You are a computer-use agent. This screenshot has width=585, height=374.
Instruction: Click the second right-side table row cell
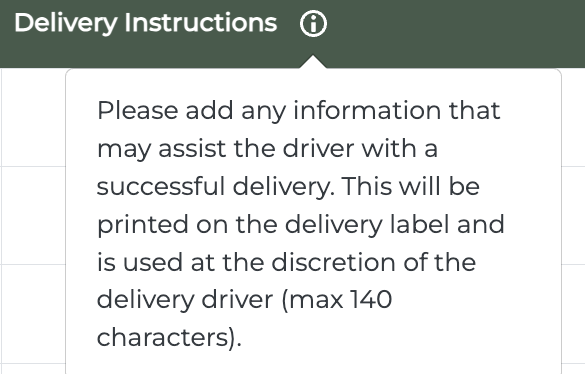573,216
